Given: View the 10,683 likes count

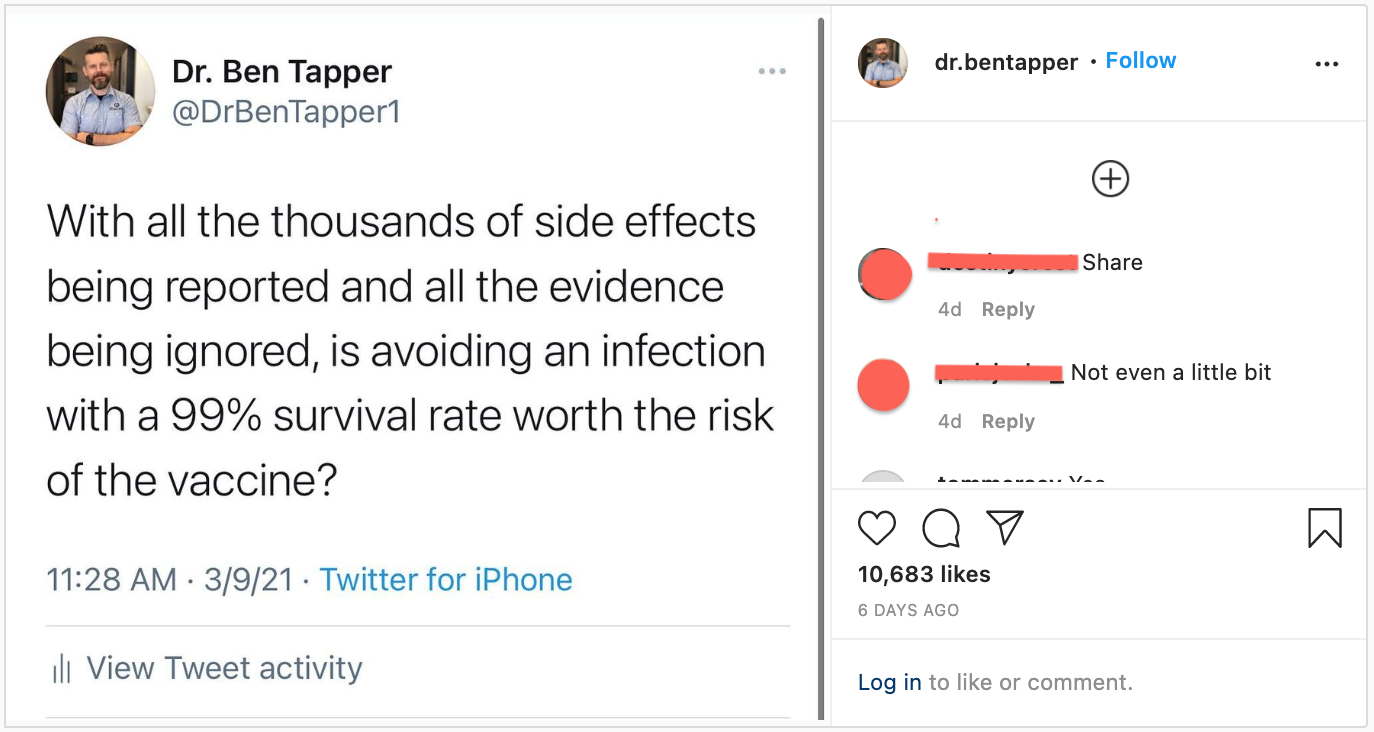Looking at the screenshot, I should [x=923, y=574].
